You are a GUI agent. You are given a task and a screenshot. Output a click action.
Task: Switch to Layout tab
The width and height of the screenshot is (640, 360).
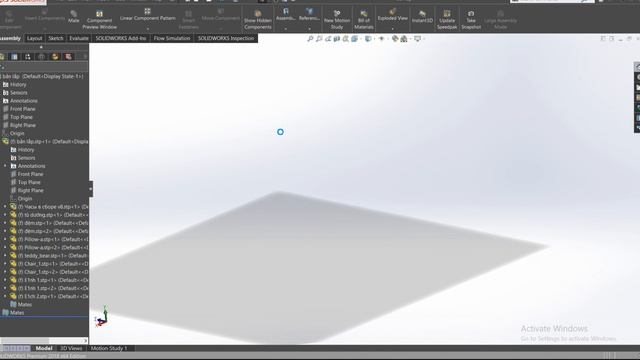pyautogui.click(x=34, y=38)
